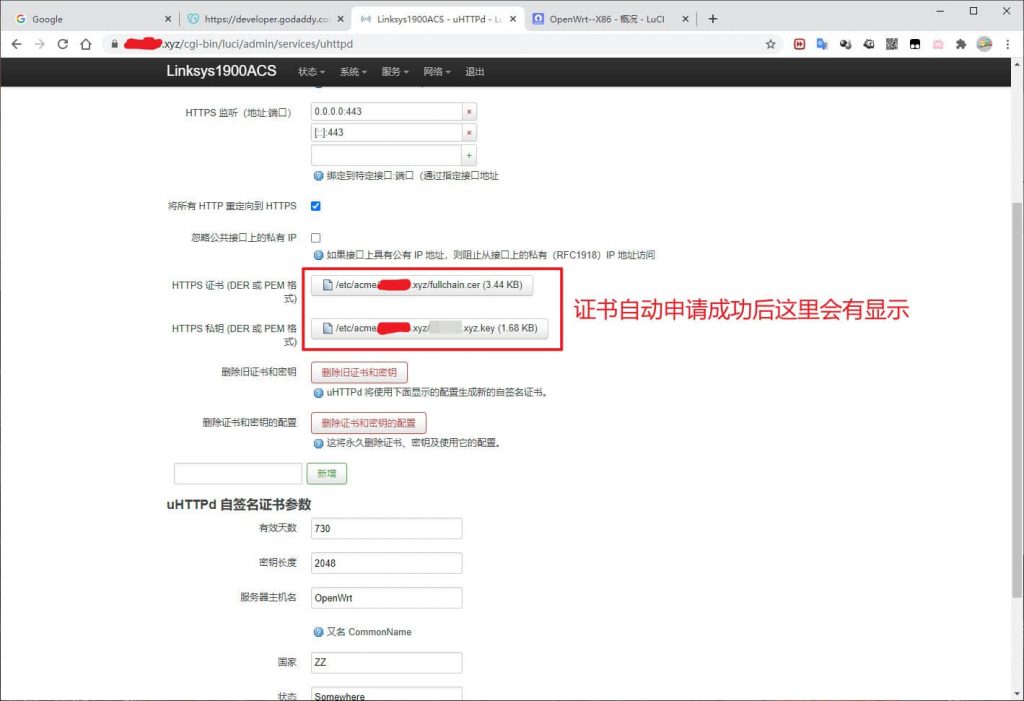This screenshot has width=1024, height=701.
Task: Focus the empty HTTPS listen address field
Action: point(387,155)
